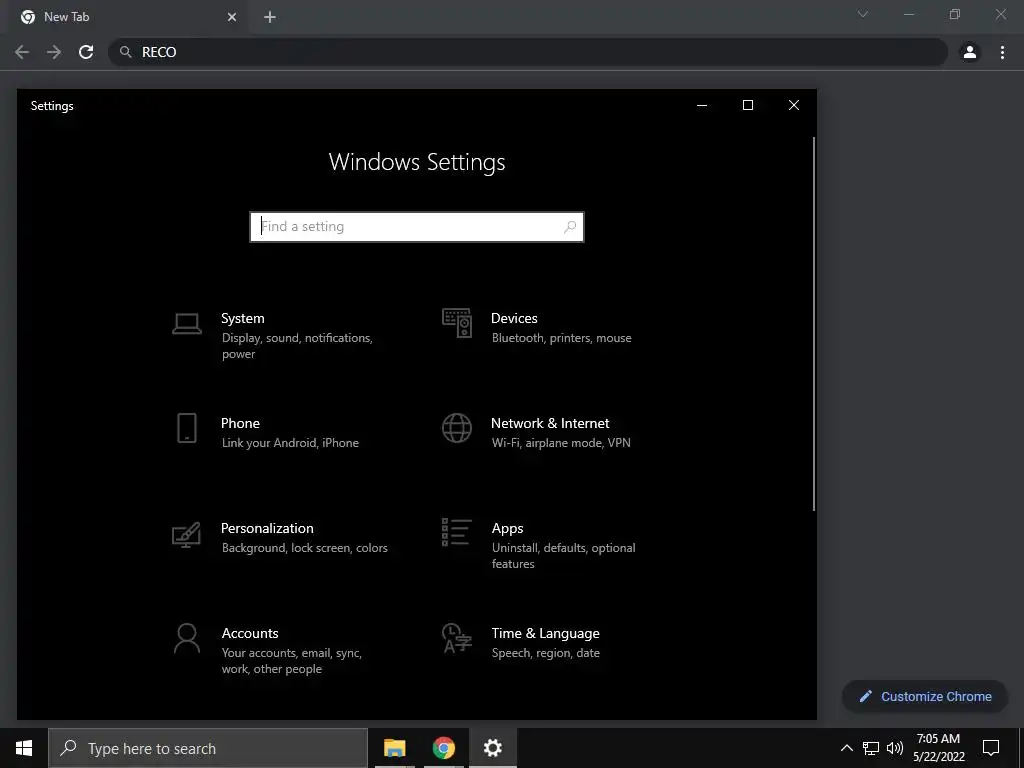The width and height of the screenshot is (1024, 768).
Task: Open the Windows Start menu
Action: coord(24,748)
